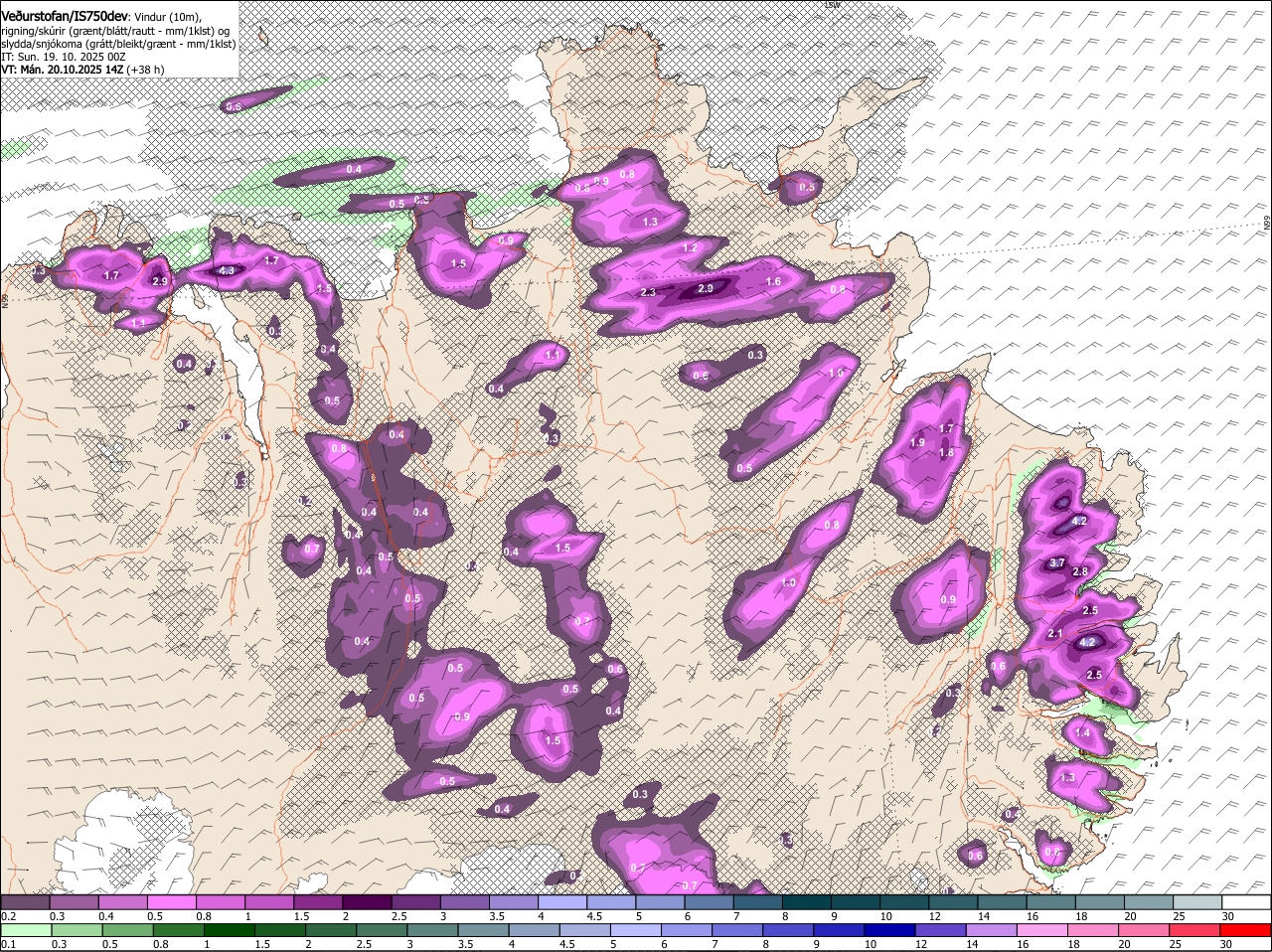The image size is (1272, 952).
Task: Click the 2.3 precipitation value on the map
Action: coord(648,292)
